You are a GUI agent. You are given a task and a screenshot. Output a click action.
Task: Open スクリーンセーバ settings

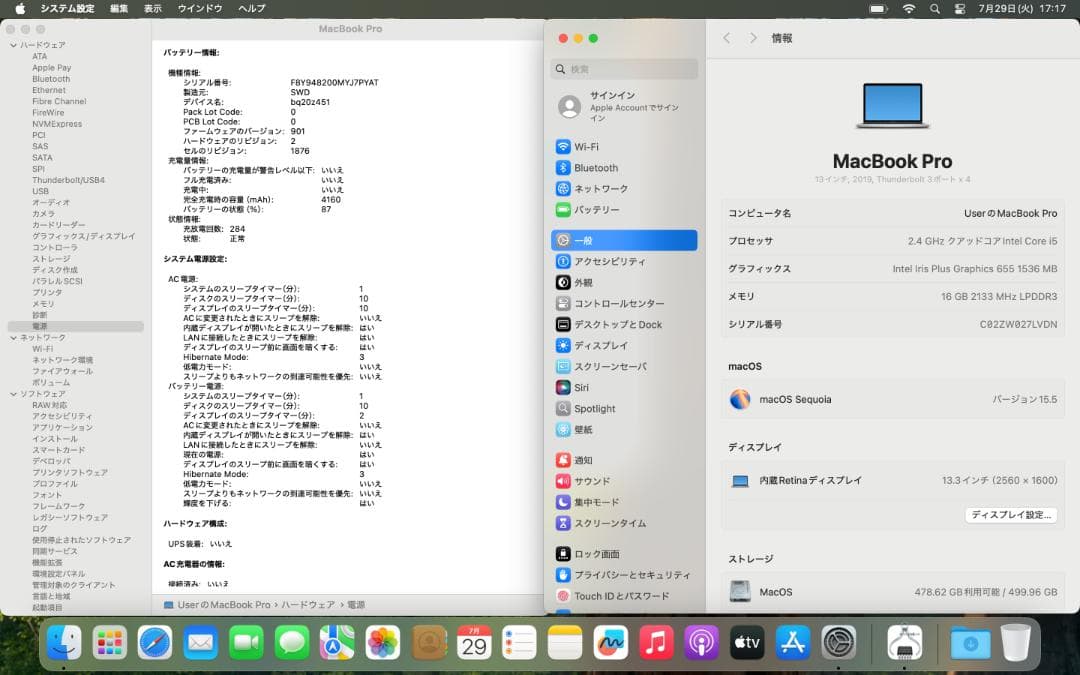[x=624, y=366]
